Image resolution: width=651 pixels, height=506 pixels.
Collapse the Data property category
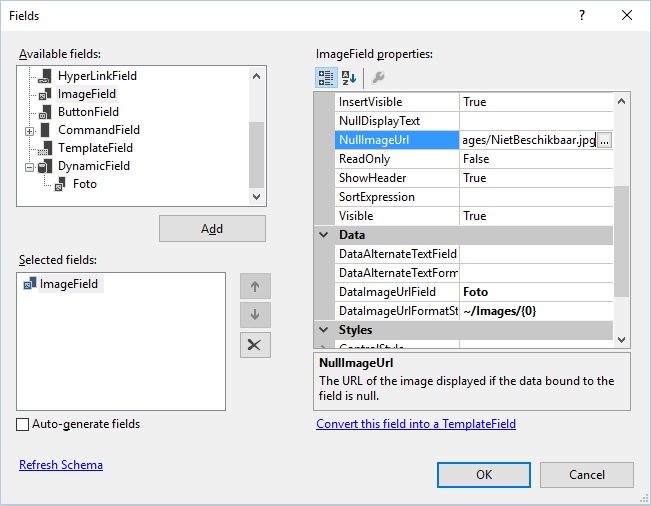point(323,235)
